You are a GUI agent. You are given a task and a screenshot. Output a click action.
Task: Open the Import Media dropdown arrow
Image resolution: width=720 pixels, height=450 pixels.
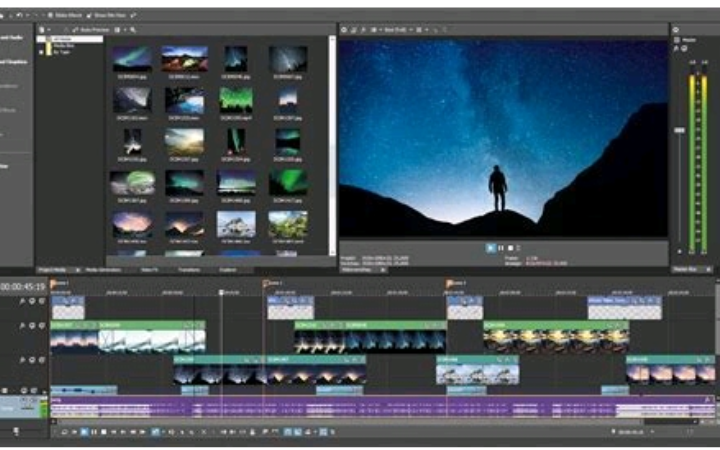(x=49, y=30)
